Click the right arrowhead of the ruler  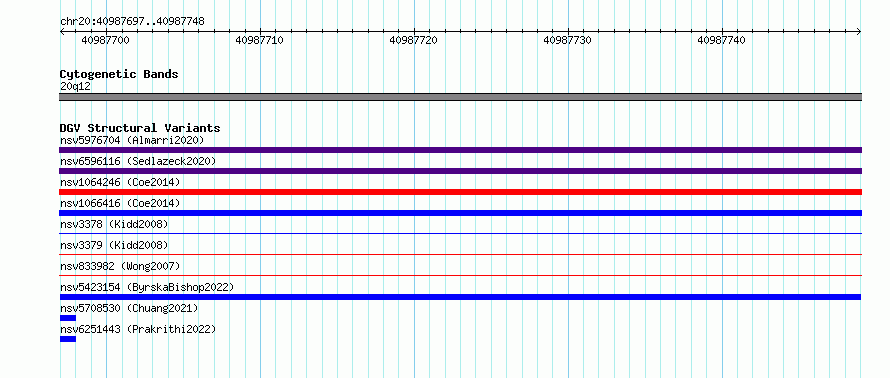point(859,32)
